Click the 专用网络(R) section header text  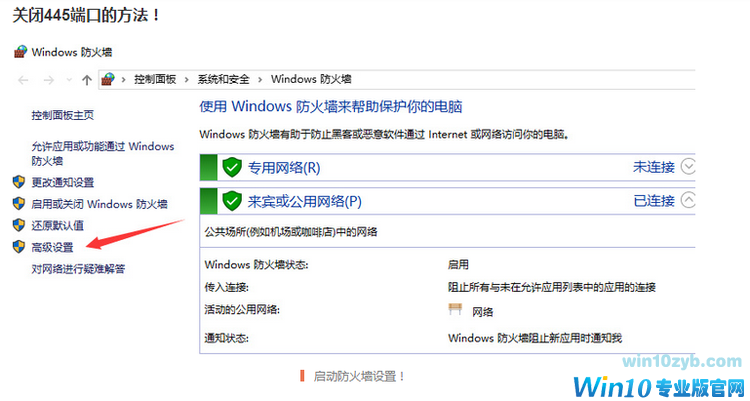(x=284, y=168)
